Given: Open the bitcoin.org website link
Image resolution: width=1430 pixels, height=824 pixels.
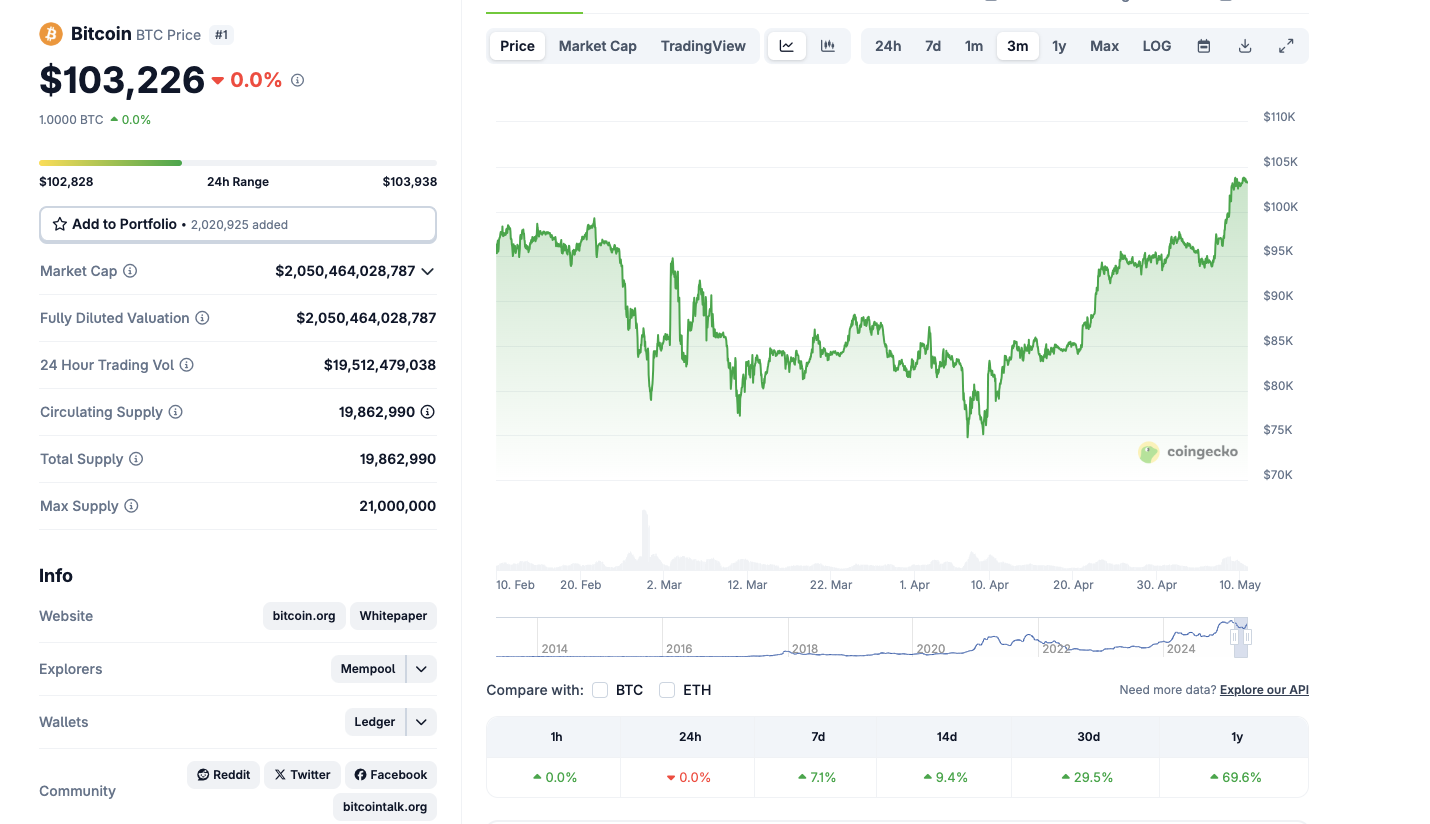Looking at the screenshot, I should point(304,616).
